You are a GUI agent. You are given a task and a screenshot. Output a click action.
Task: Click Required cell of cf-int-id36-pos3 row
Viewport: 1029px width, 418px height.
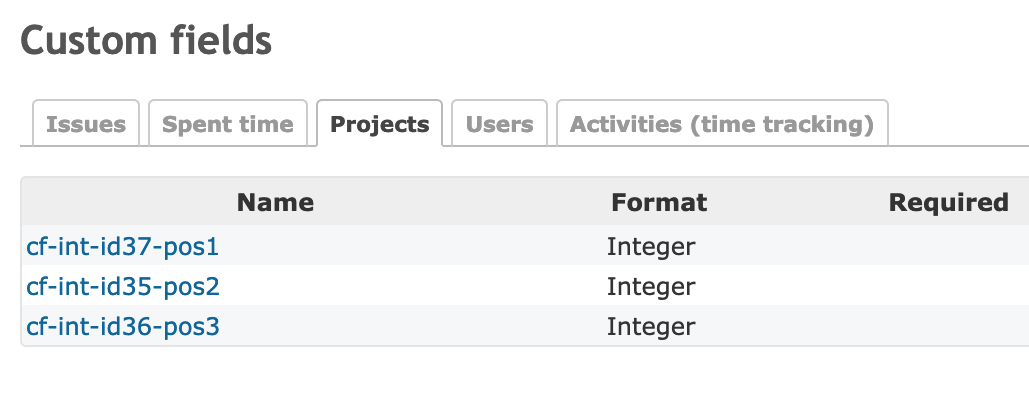tap(948, 327)
